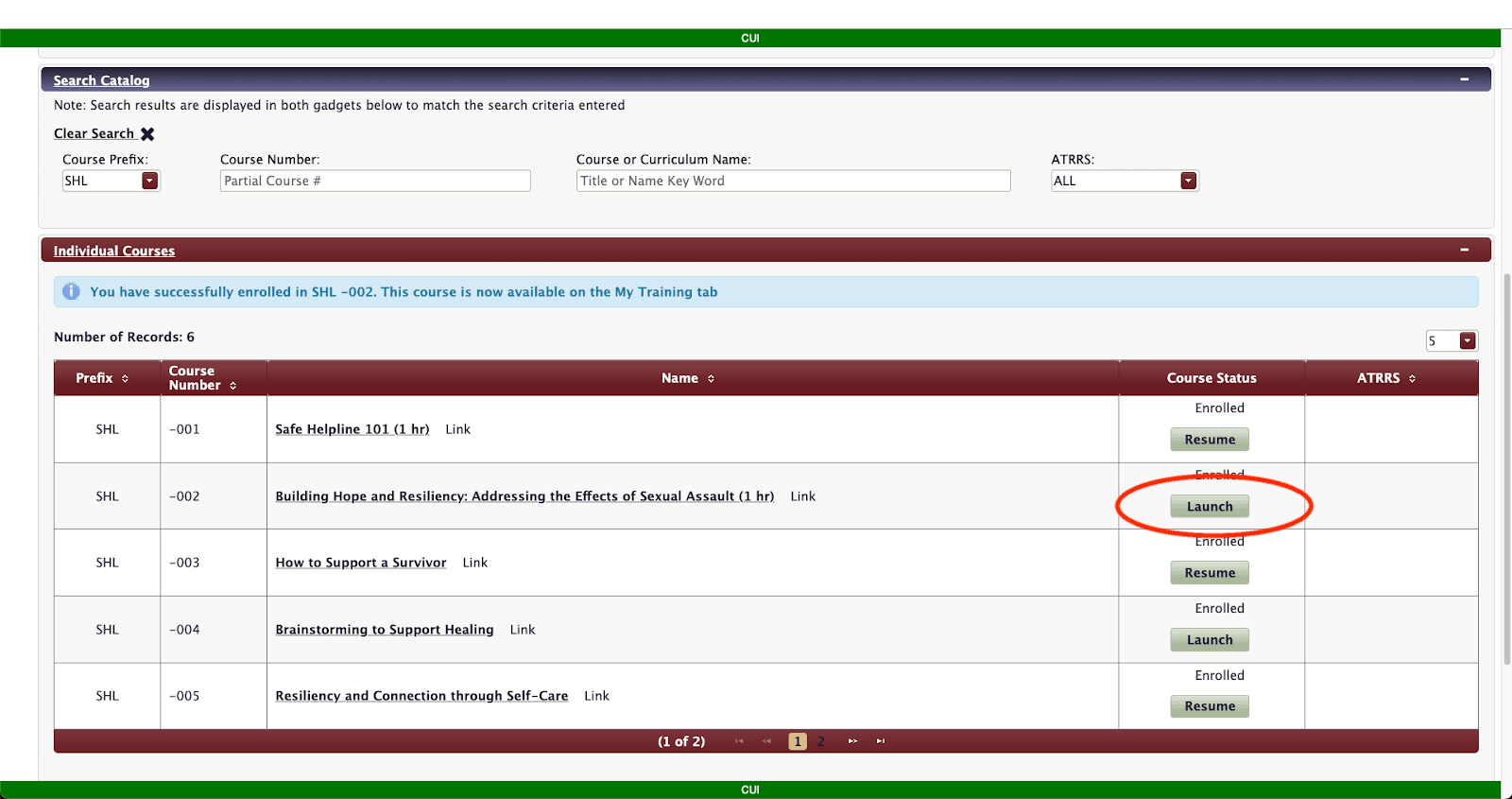Click into the Course Number field
The width and height of the screenshot is (1512, 799).
(375, 181)
